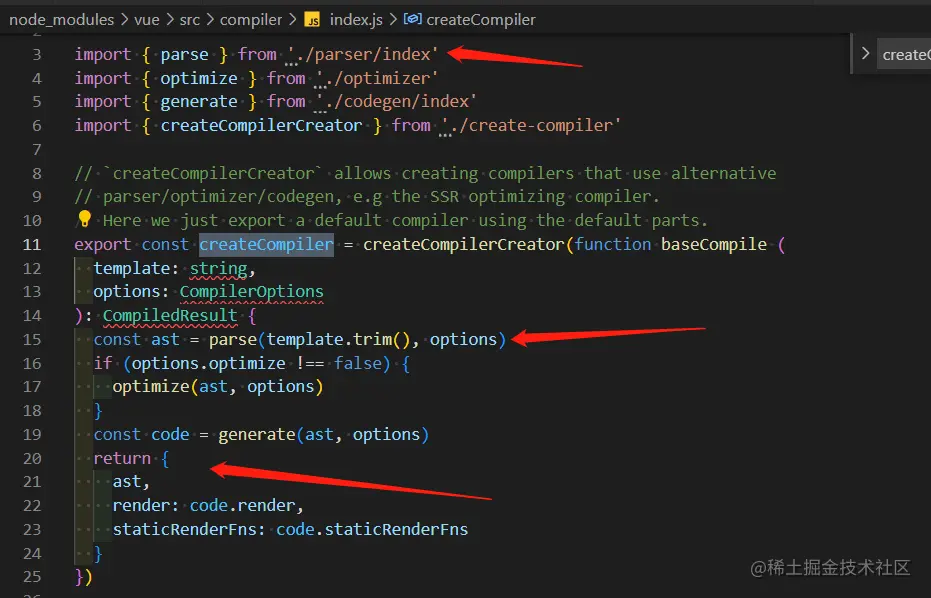Image resolution: width=931 pixels, height=598 pixels.
Task: Click the find widget search input
Action: (x=904, y=55)
